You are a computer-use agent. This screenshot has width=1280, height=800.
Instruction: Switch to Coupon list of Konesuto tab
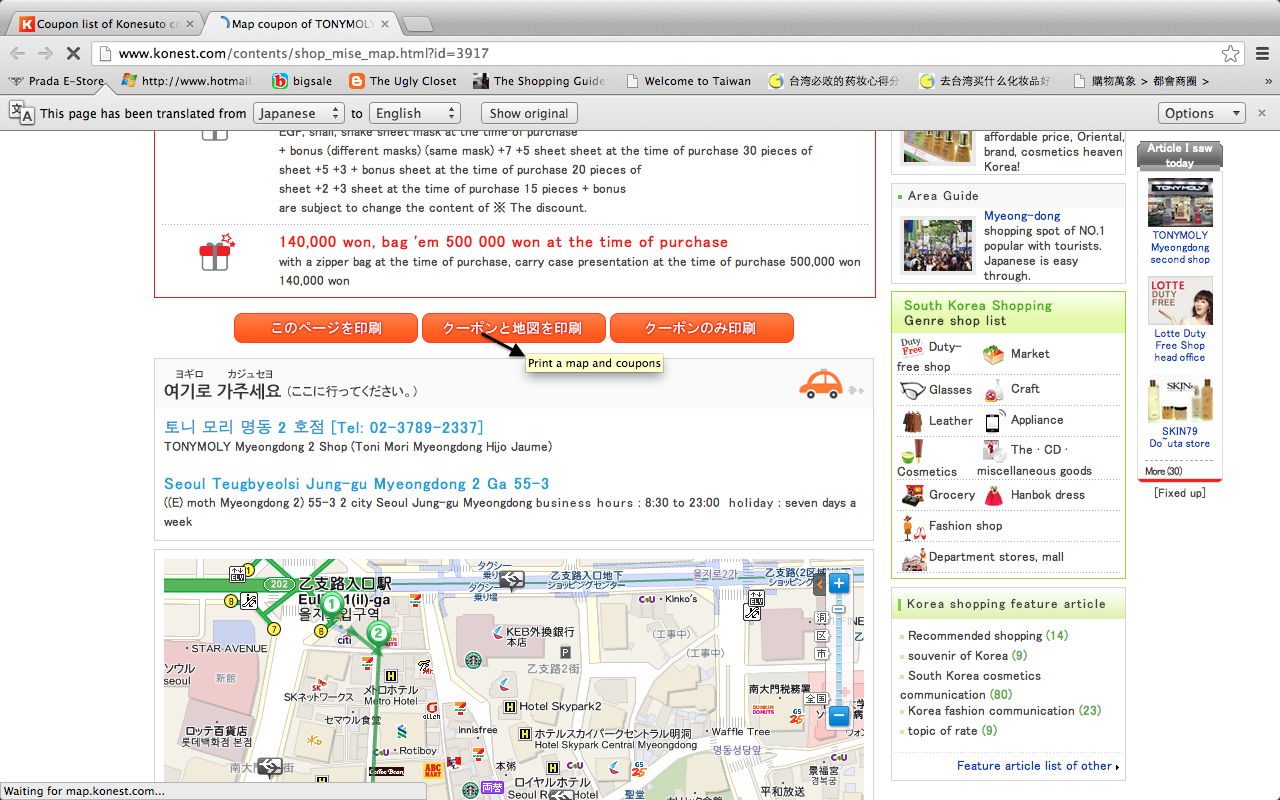[105, 24]
